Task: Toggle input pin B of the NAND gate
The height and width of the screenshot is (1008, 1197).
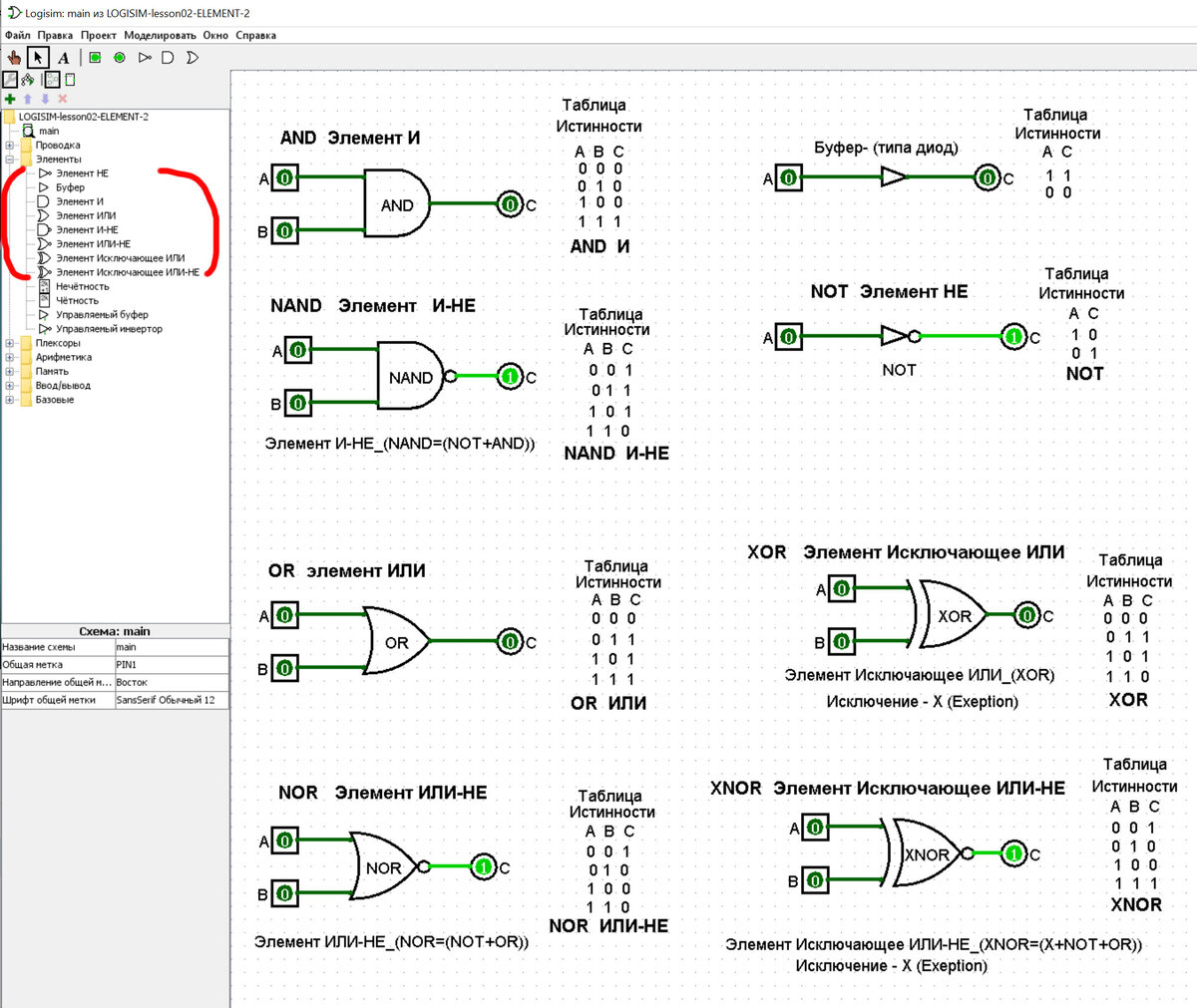Action: click(x=297, y=404)
